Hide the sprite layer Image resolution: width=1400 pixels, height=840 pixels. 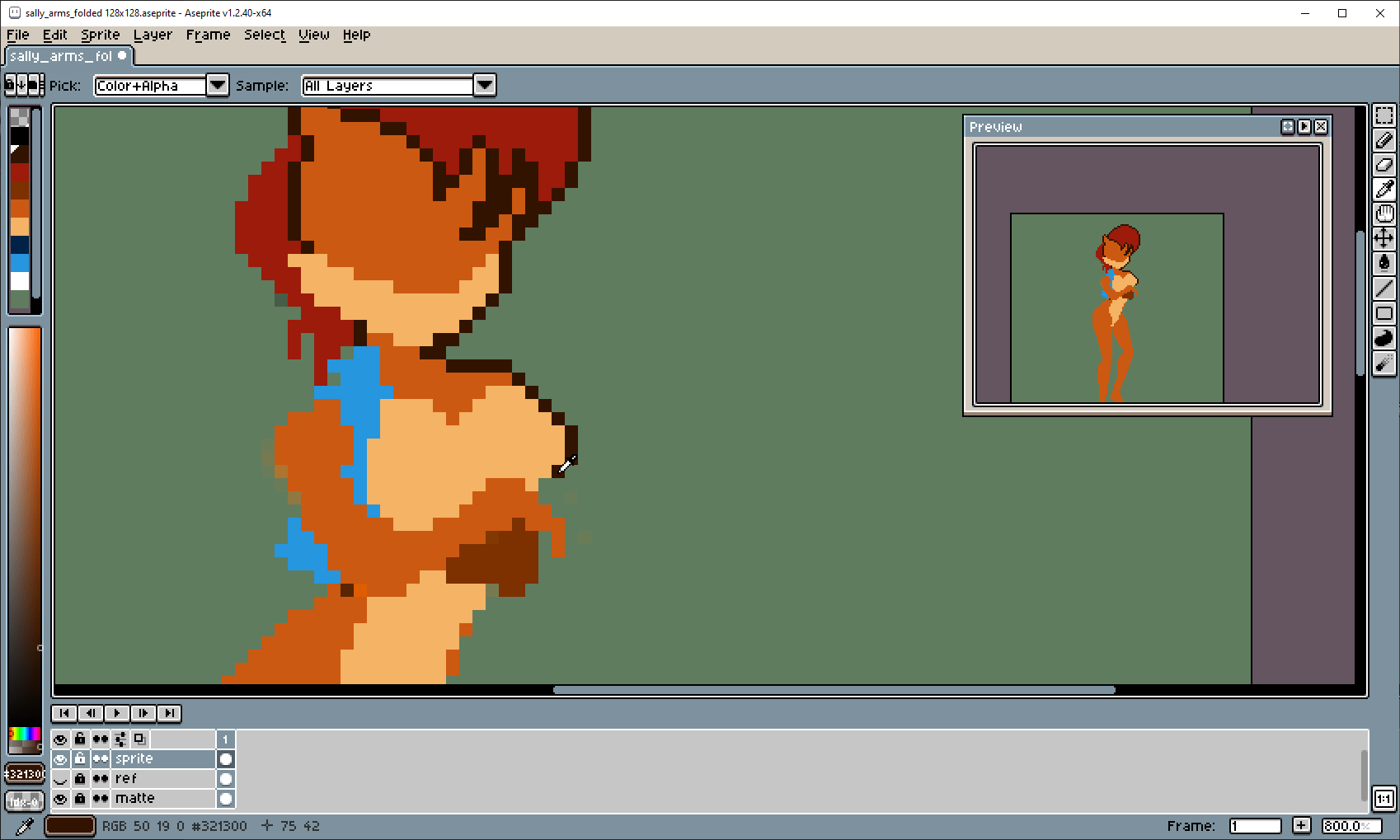click(x=60, y=759)
